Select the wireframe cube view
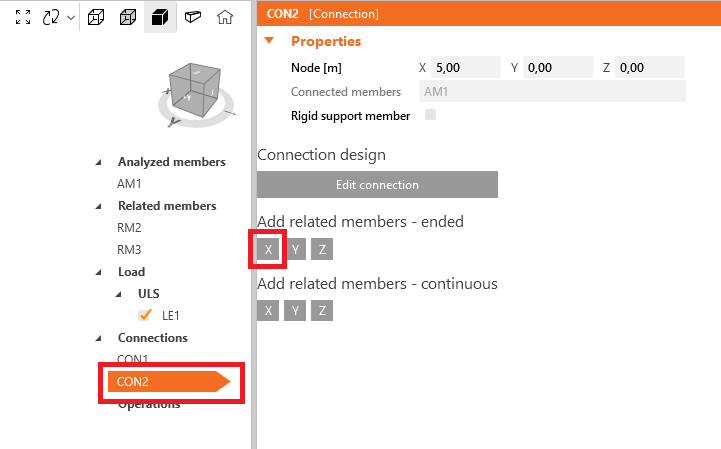 pyautogui.click(x=96, y=17)
